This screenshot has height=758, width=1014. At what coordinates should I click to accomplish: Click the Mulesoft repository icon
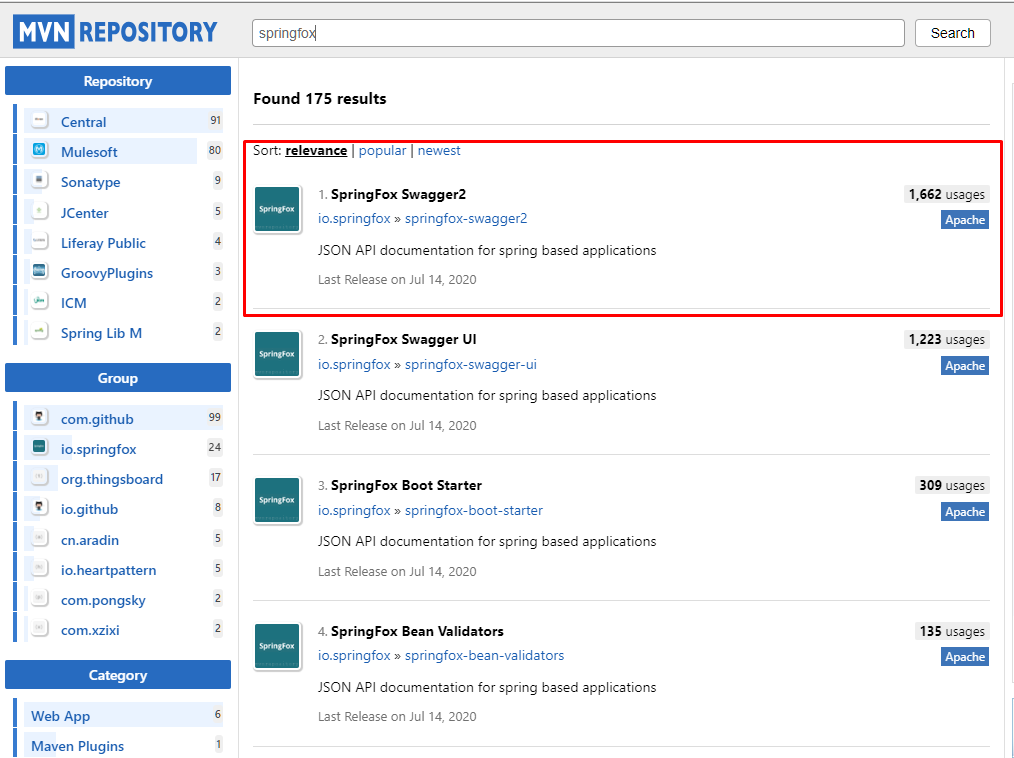[39, 150]
